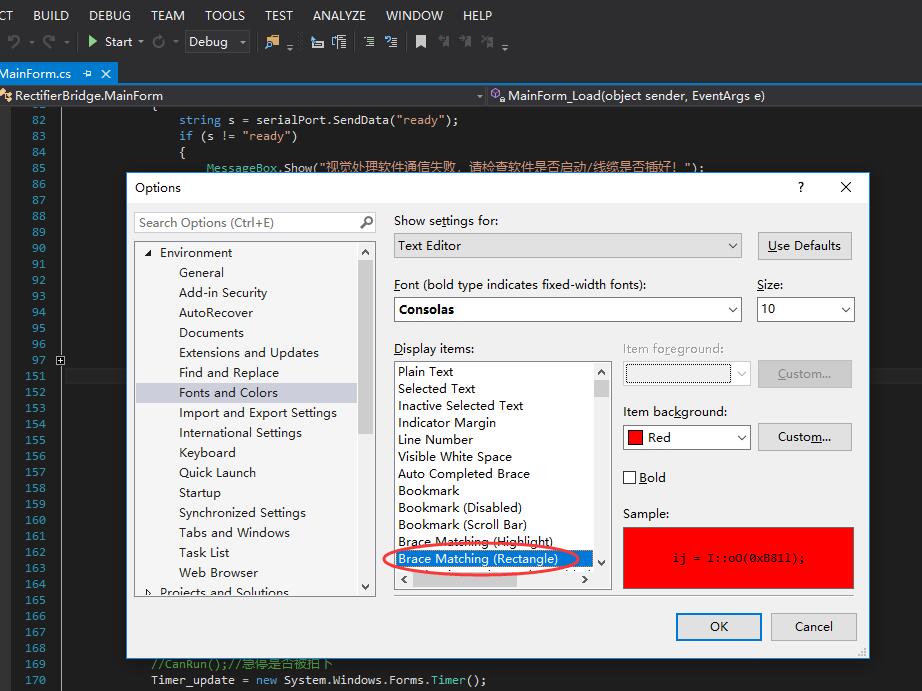
Task: Select Auto Completed Brace display item
Action: click(463, 474)
